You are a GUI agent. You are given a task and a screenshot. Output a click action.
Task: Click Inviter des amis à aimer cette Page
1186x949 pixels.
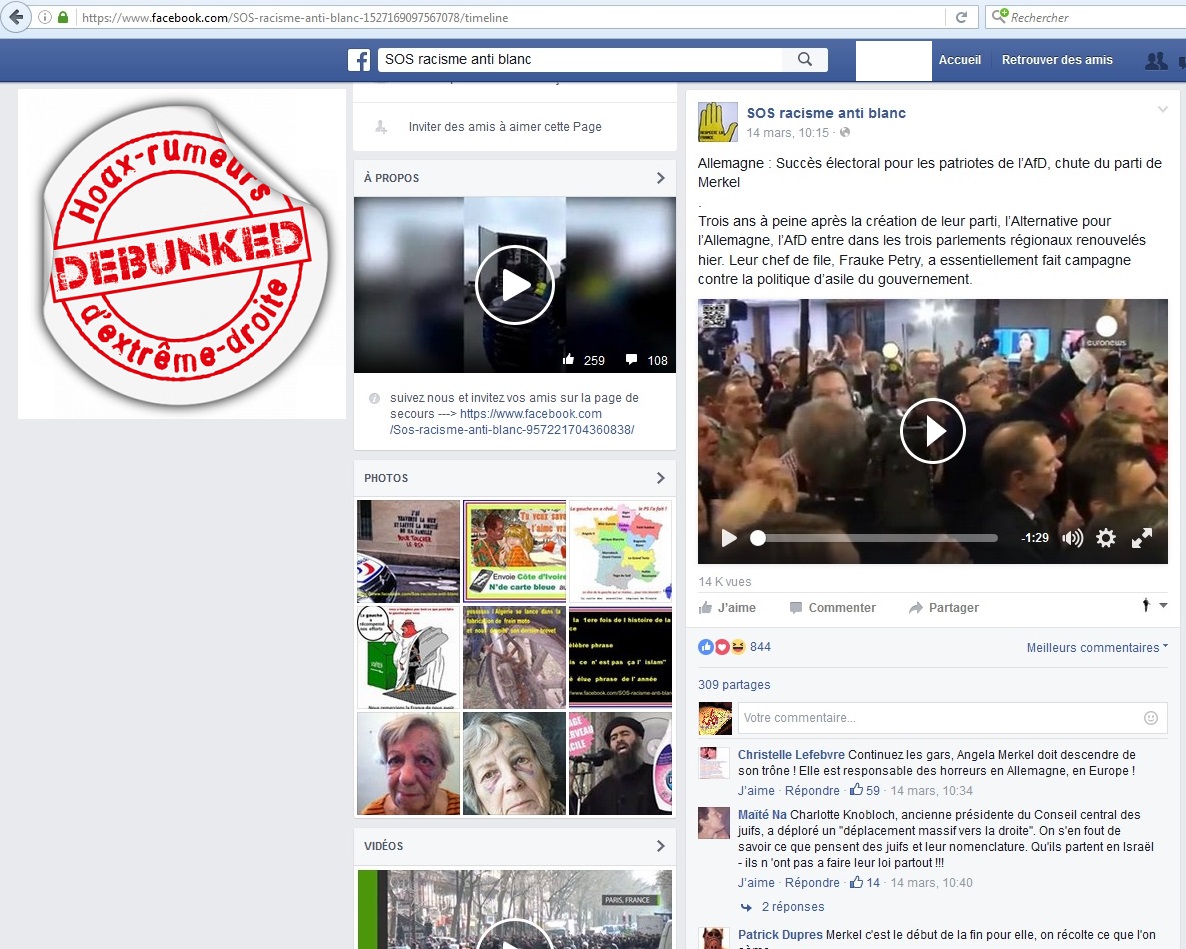[x=505, y=127]
